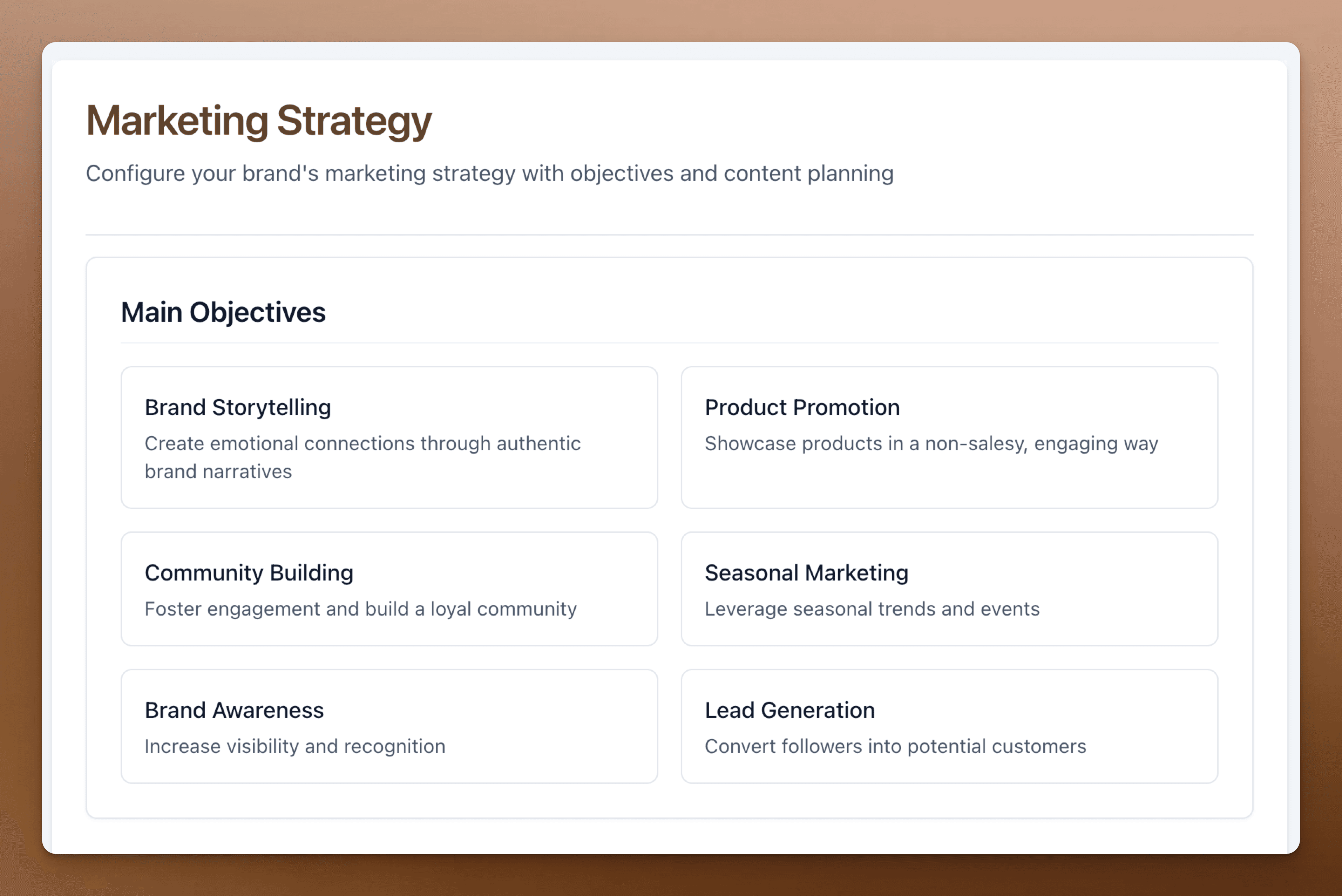Choose the Product Promotion objective title

pyautogui.click(x=801, y=407)
